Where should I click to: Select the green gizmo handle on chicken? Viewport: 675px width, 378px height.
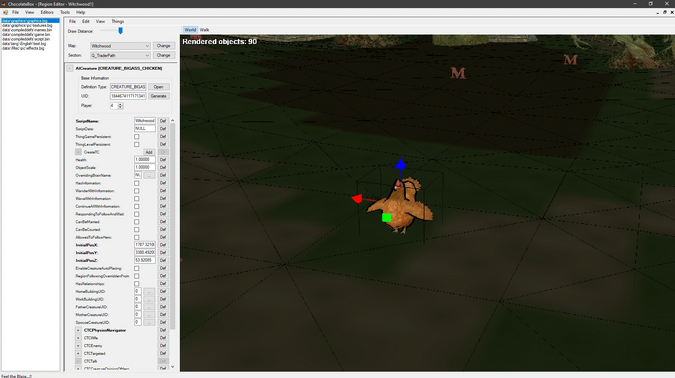coord(387,218)
